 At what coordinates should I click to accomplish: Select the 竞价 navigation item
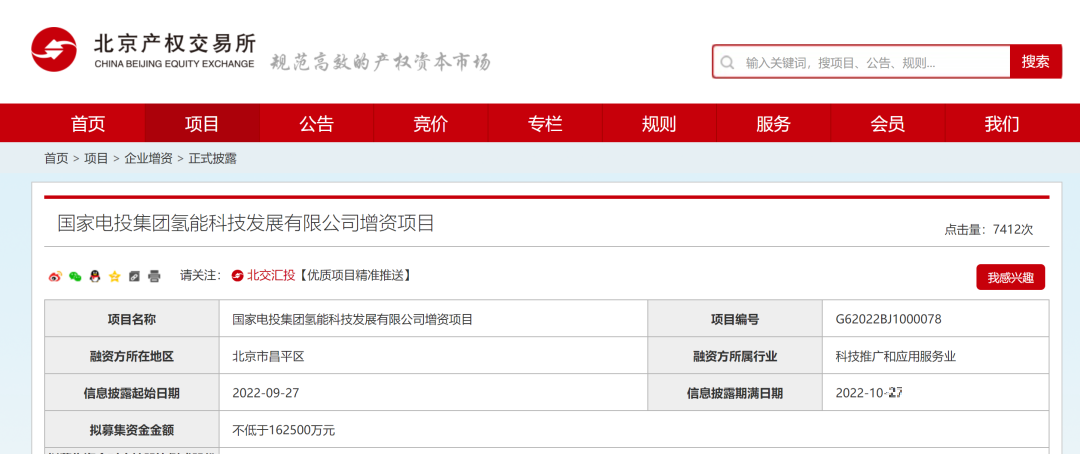431,124
